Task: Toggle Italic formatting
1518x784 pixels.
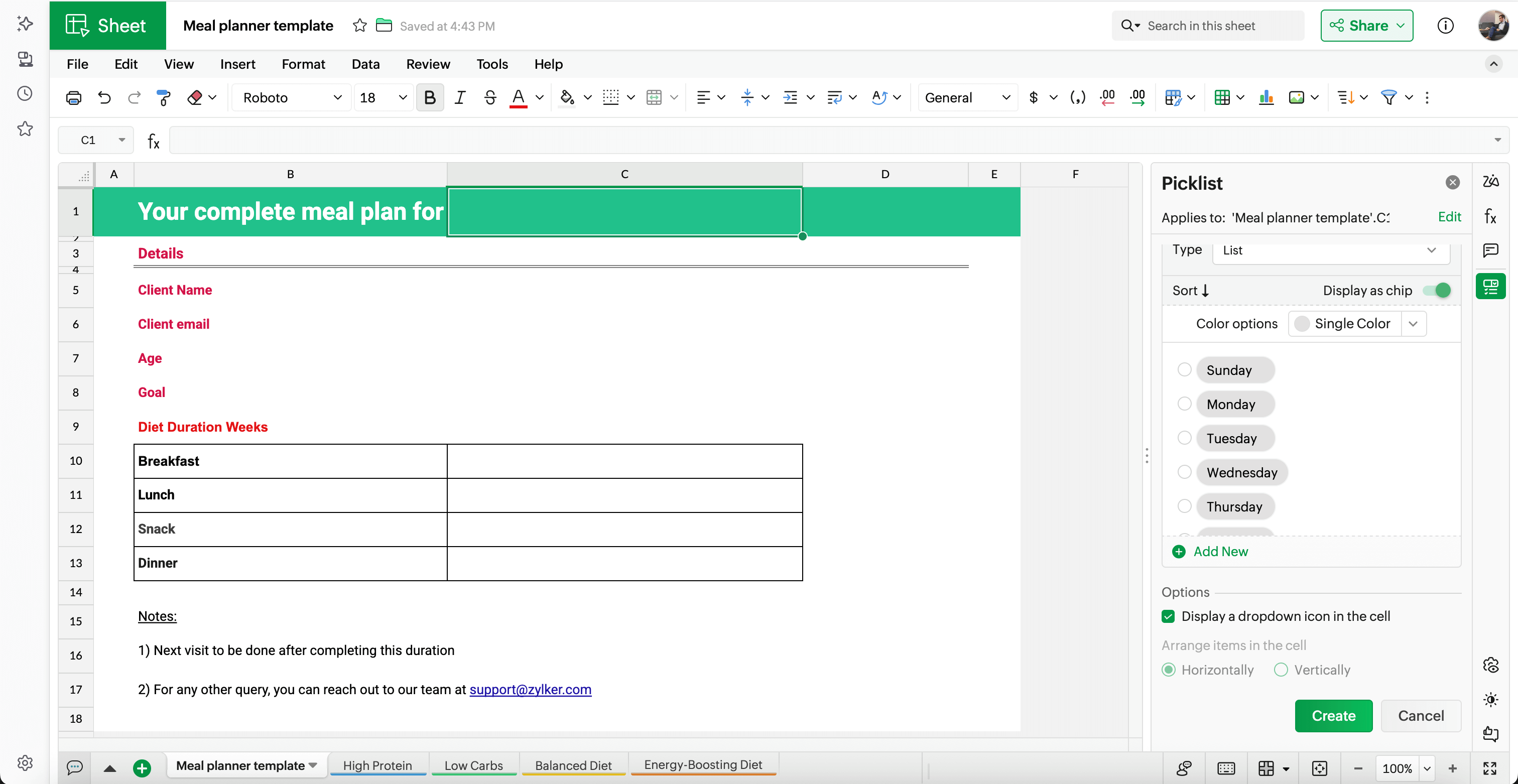Action: point(460,98)
